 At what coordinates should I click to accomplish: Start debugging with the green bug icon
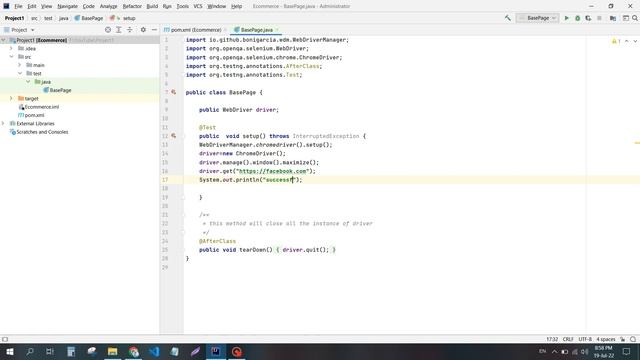pos(578,18)
